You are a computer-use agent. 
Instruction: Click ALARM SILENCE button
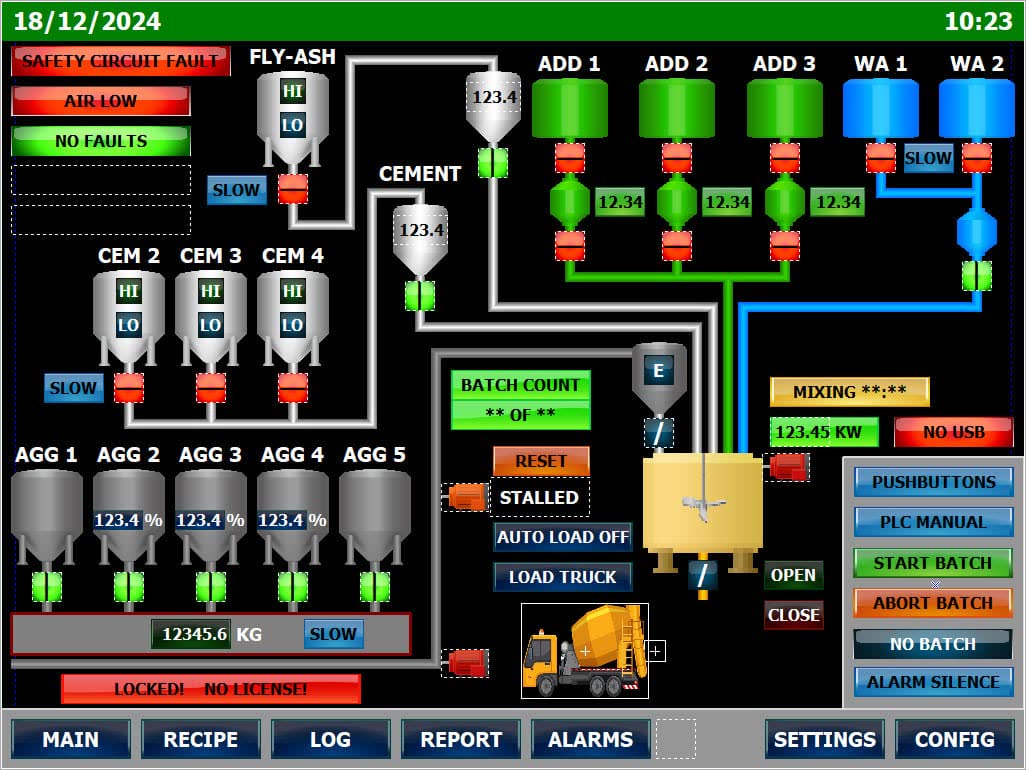click(x=933, y=682)
